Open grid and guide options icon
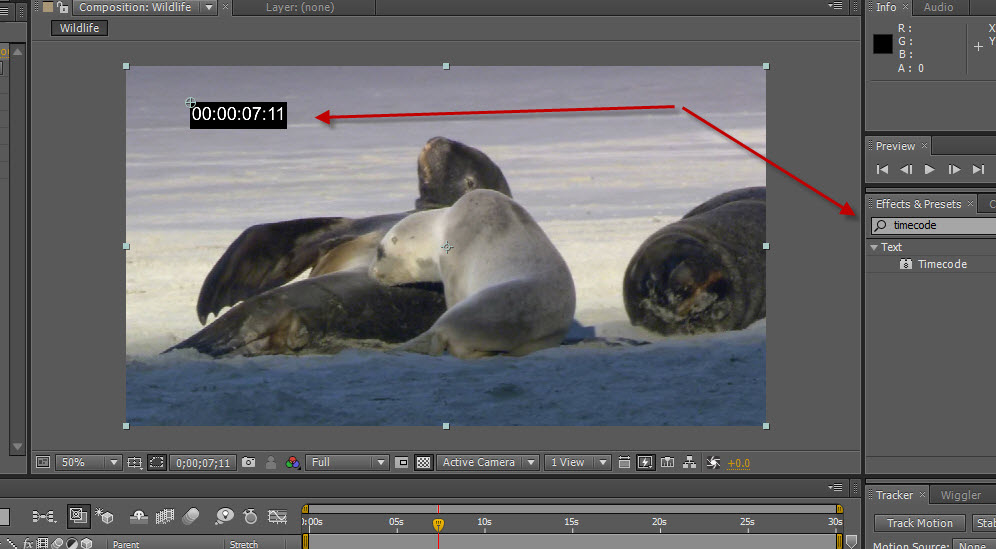The height and width of the screenshot is (549, 996). pyautogui.click(x=134, y=463)
